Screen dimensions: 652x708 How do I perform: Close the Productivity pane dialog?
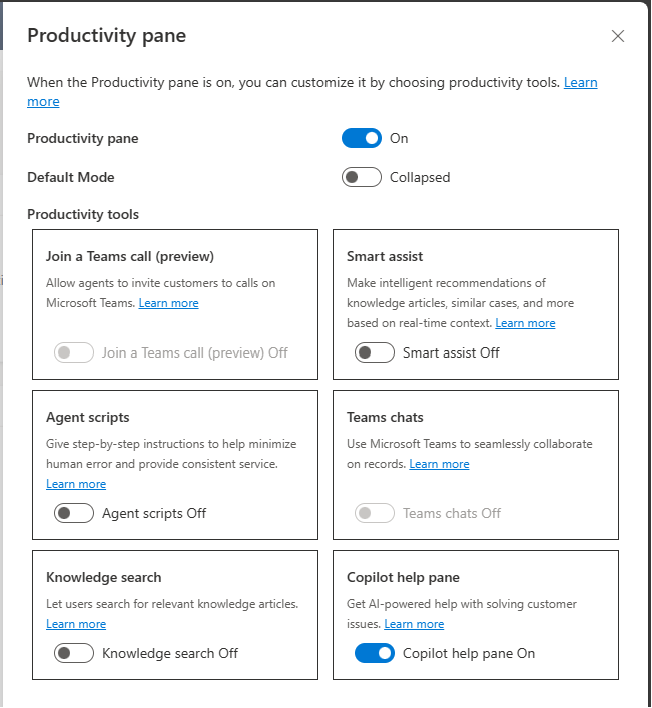click(617, 36)
